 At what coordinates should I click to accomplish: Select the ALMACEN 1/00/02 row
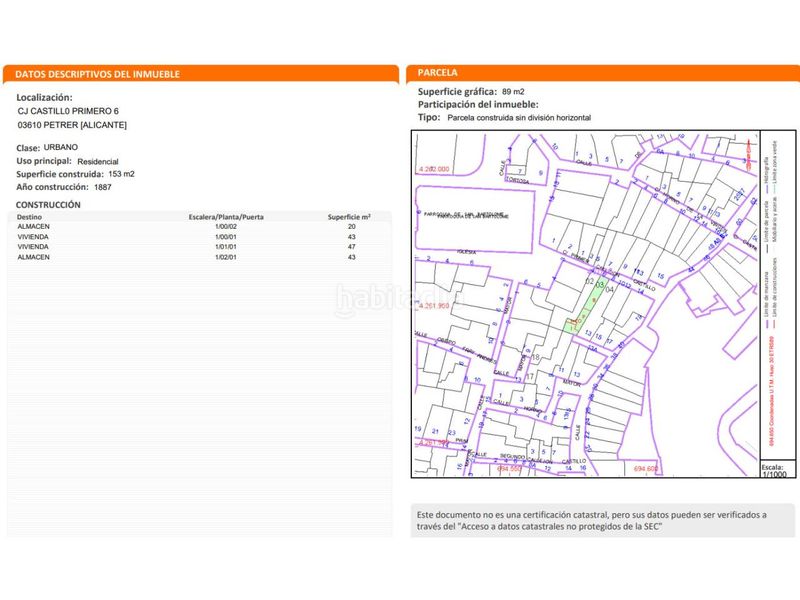[199, 227]
